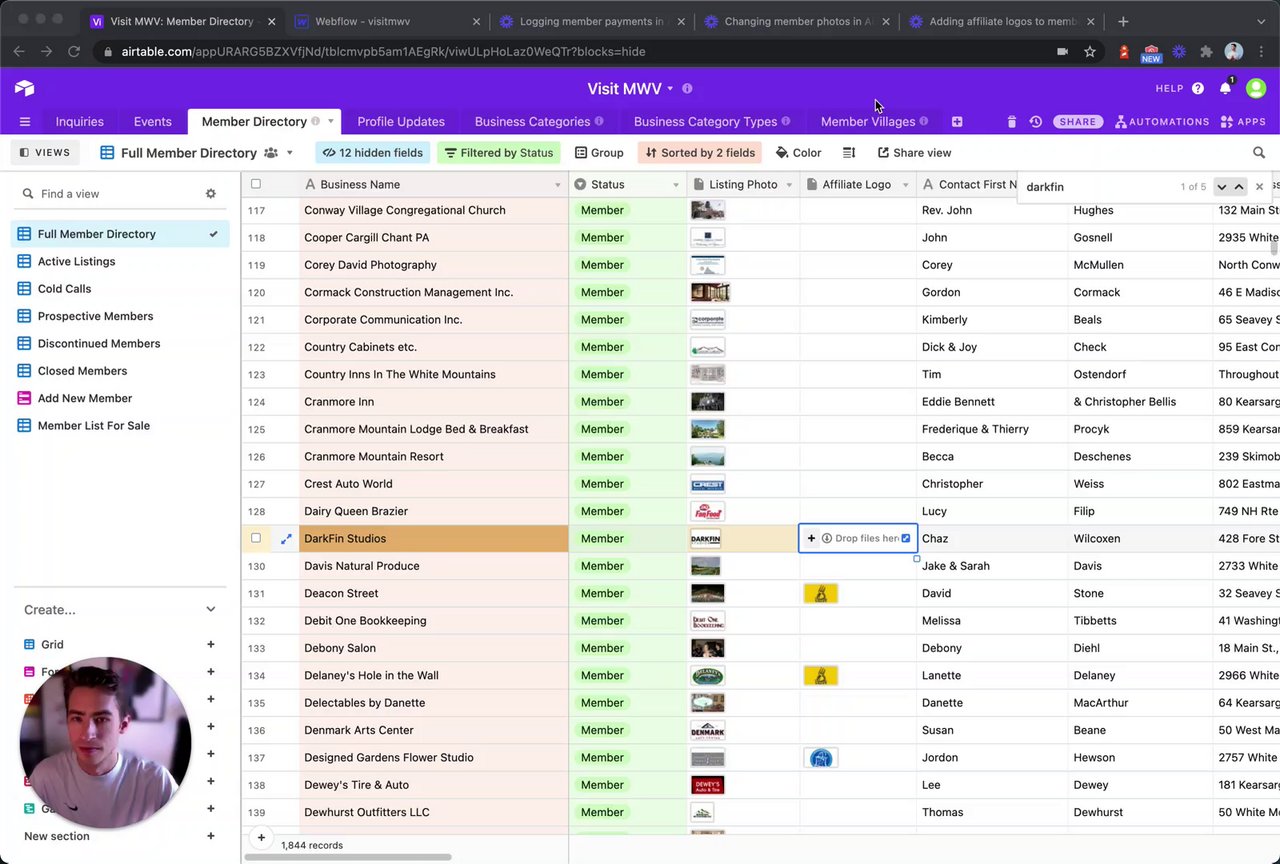The image size is (1280, 864).
Task: Go to the previous search match
Action: click(x=1239, y=187)
